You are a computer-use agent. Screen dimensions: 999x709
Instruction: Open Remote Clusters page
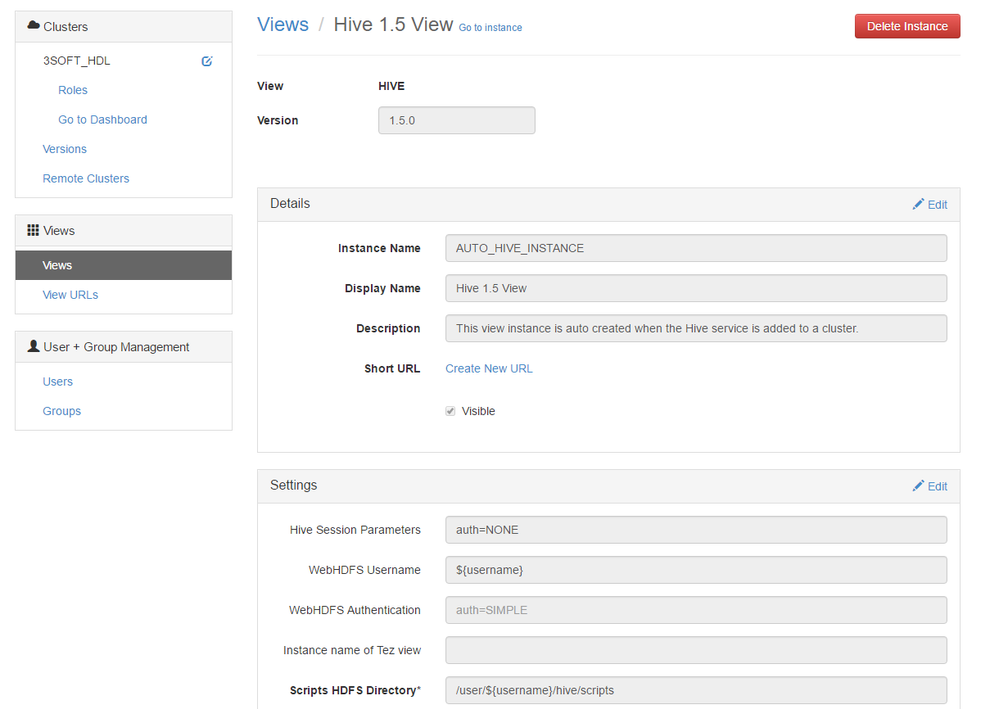click(x=86, y=178)
